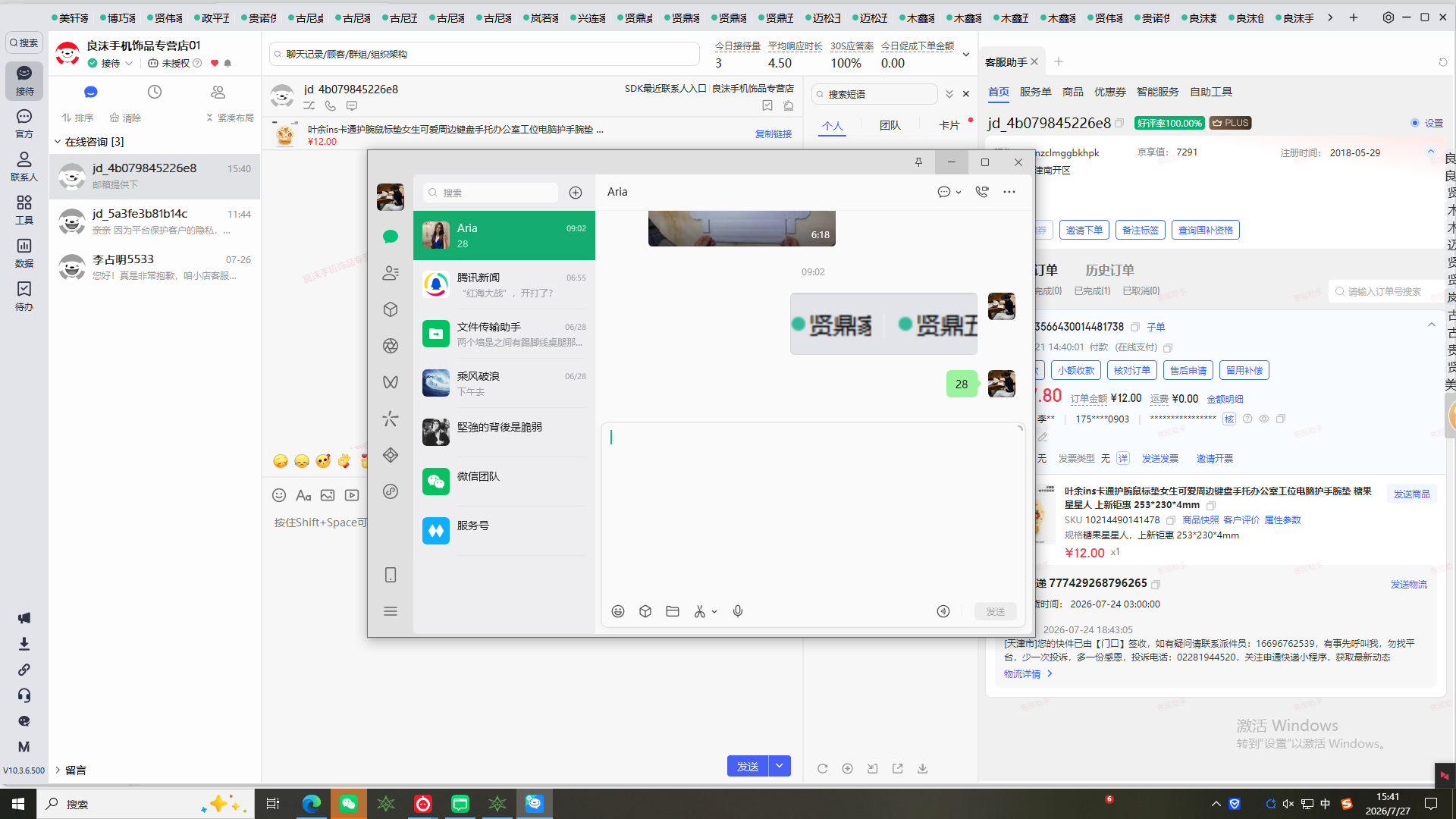Open the 优惠券 tab in 客服助手
This screenshot has height=819, width=1456.
(1110, 92)
